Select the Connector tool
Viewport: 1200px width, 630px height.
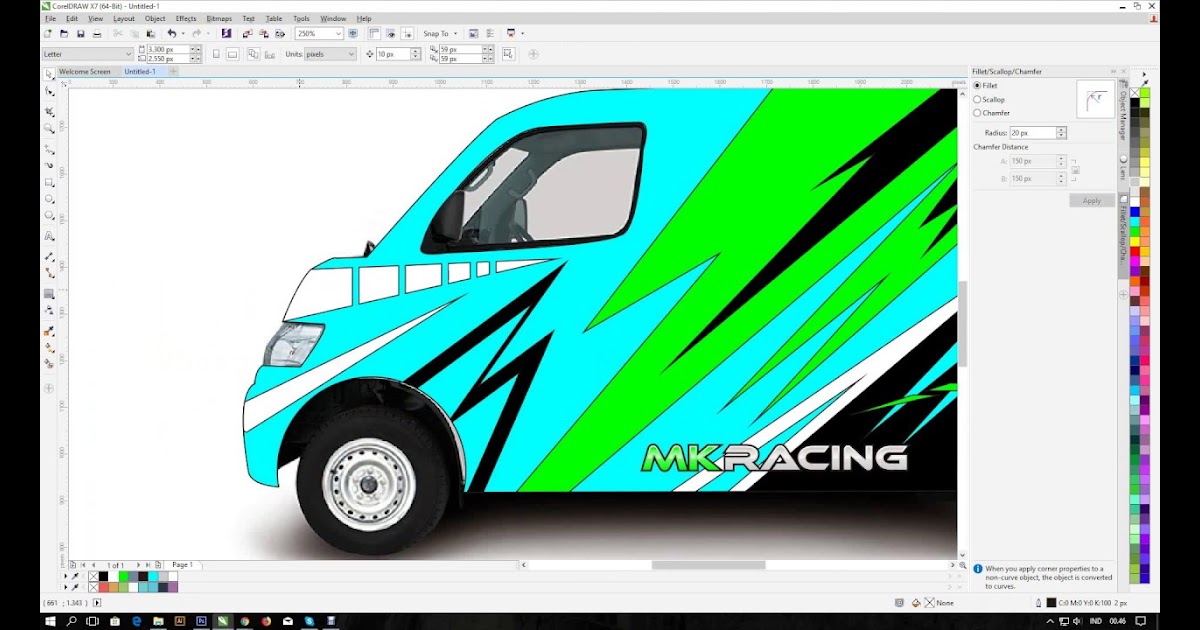49,272
